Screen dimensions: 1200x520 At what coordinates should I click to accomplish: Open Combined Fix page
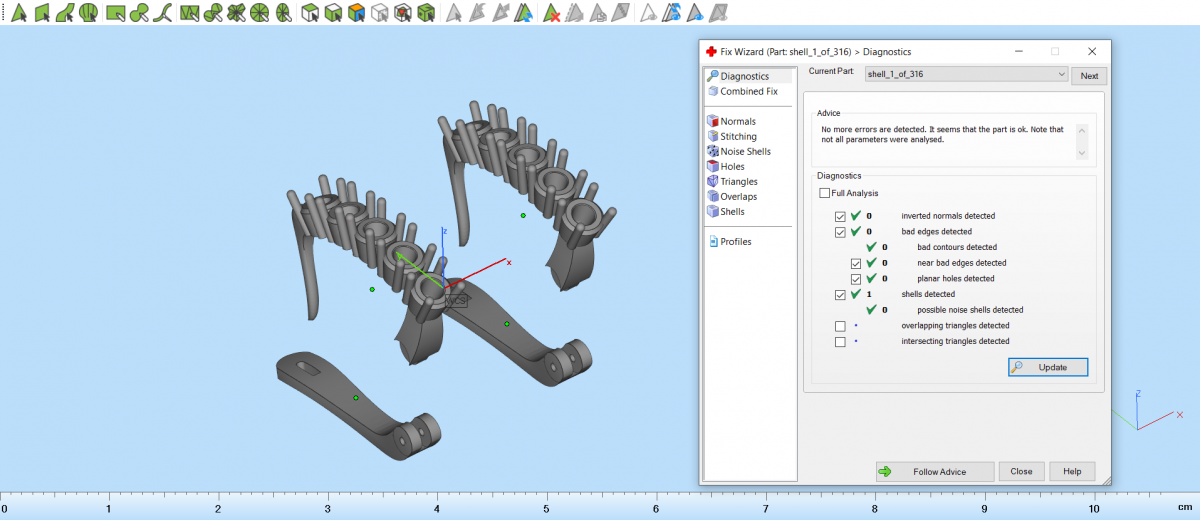748,91
